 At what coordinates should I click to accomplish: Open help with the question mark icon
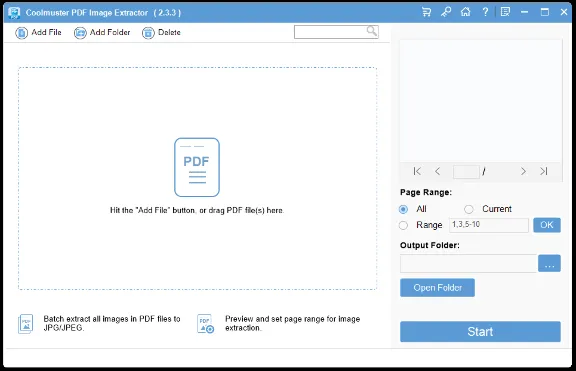(485, 12)
